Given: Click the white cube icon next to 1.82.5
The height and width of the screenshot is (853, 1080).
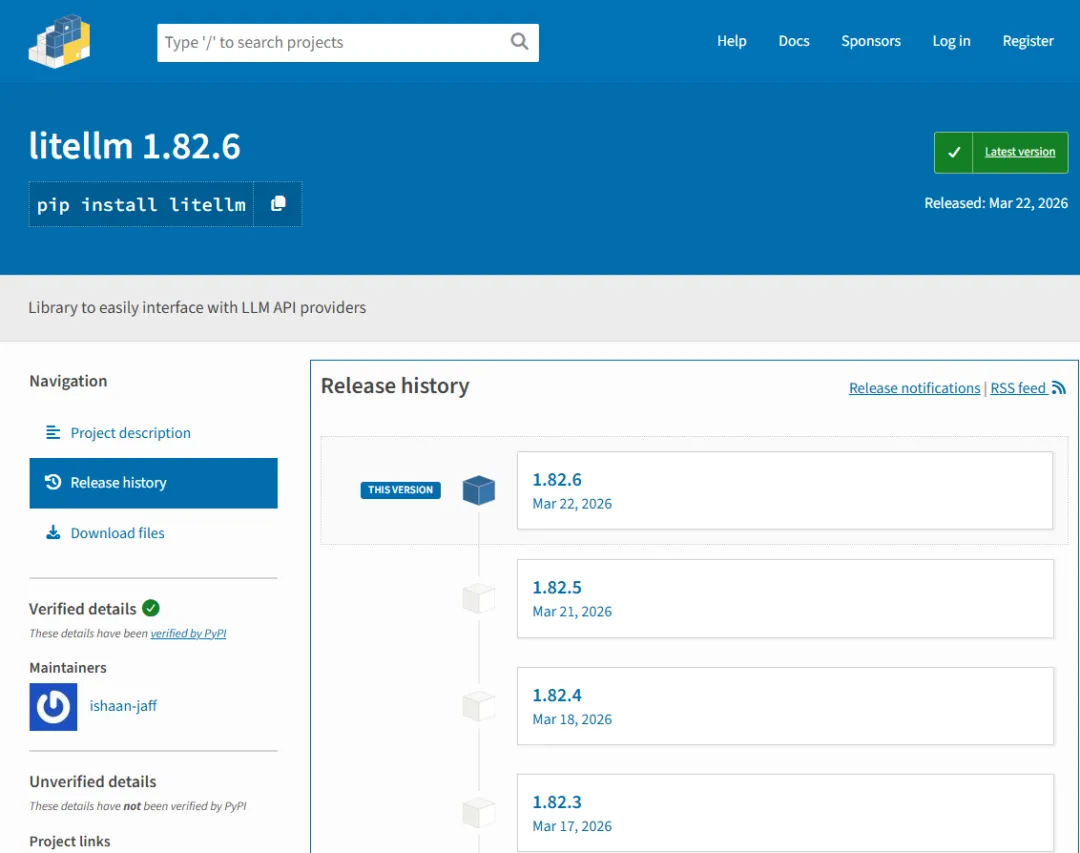Looking at the screenshot, I should pos(479,598).
